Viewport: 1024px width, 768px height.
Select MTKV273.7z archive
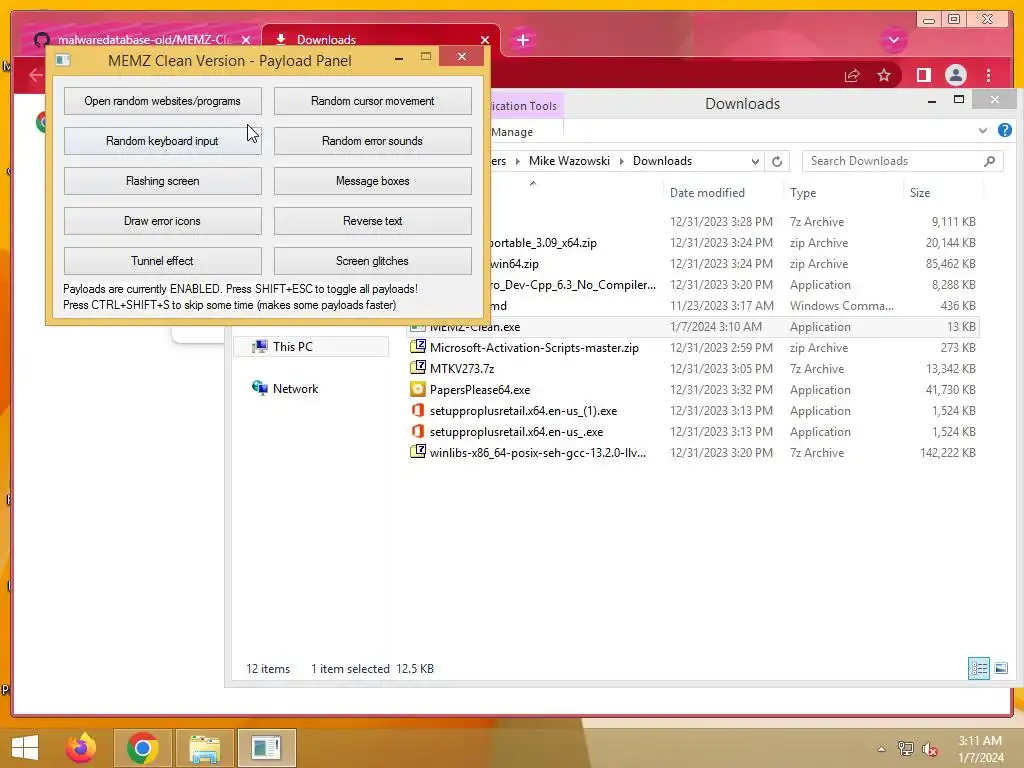(x=692, y=368)
